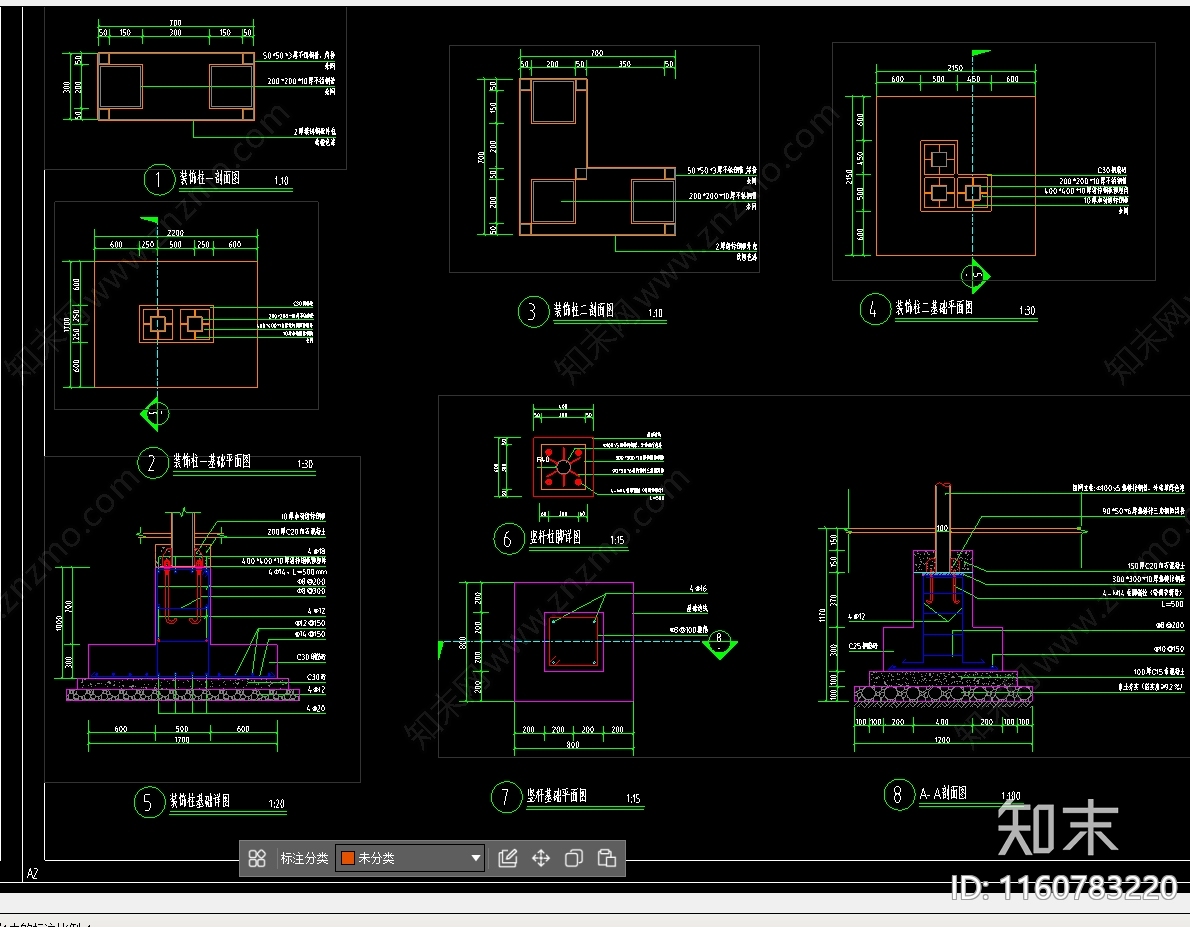This screenshot has height=927, width=1190.
Task: Click the 标注分类 label in the toolbar
Action: click(304, 858)
